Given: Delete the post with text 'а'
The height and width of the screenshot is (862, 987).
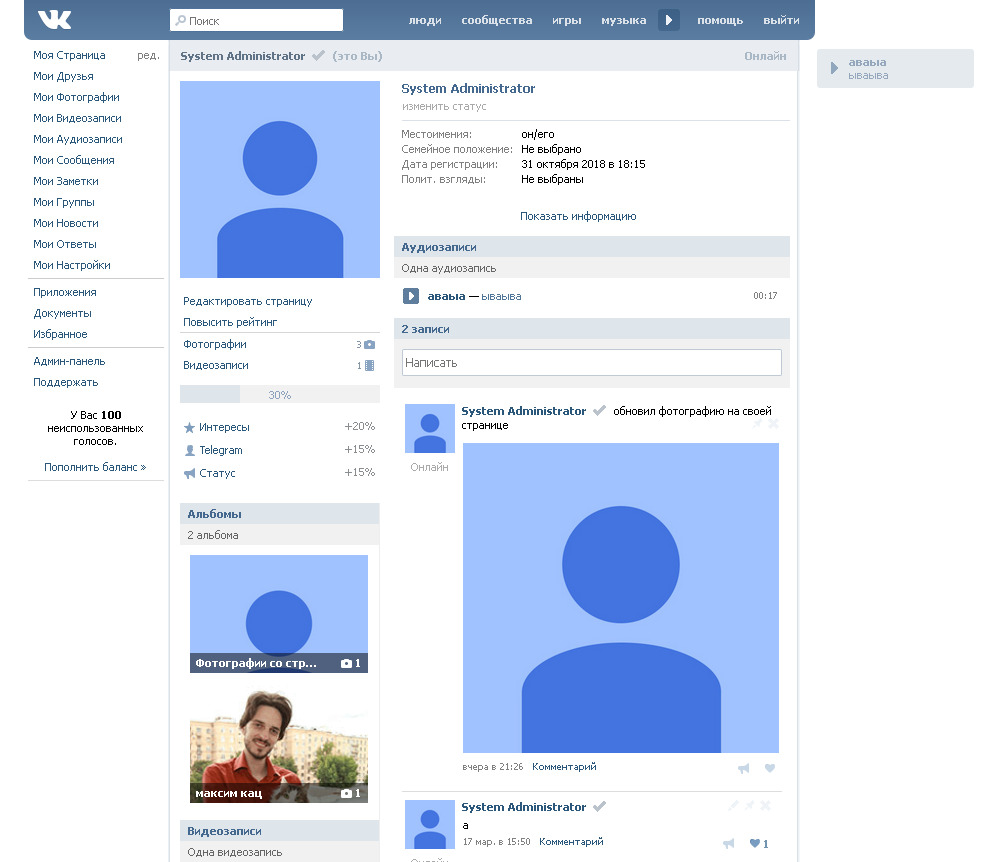Looking at the screenshot, I should (765, 805).
